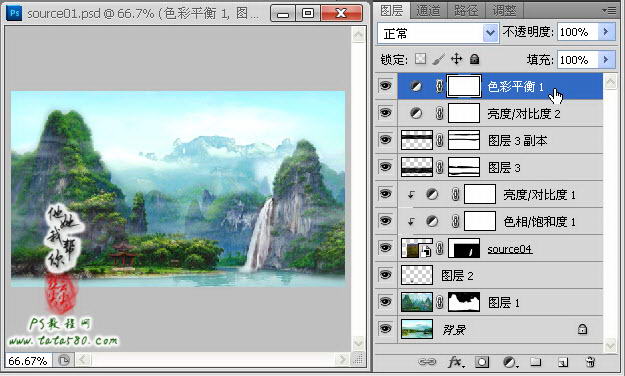Select the source04 mask thumbnail
Screen dimensions: 625x376
(464, 248)
